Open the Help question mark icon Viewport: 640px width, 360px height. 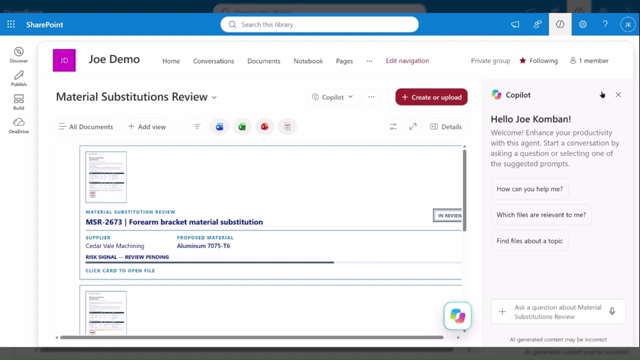click(x=605, y=24)
